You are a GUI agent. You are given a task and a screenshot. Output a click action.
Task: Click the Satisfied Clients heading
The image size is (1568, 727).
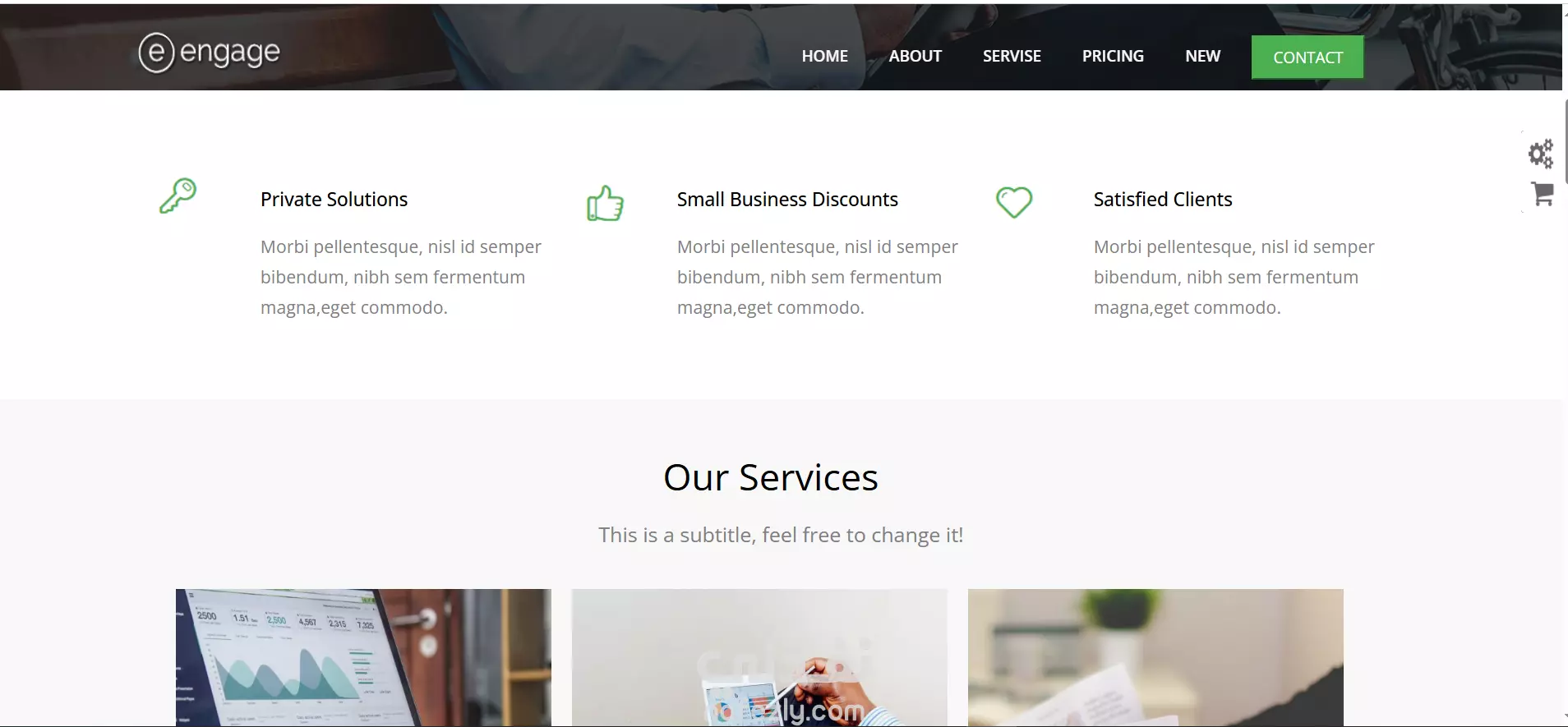[x=1163, y=200]
